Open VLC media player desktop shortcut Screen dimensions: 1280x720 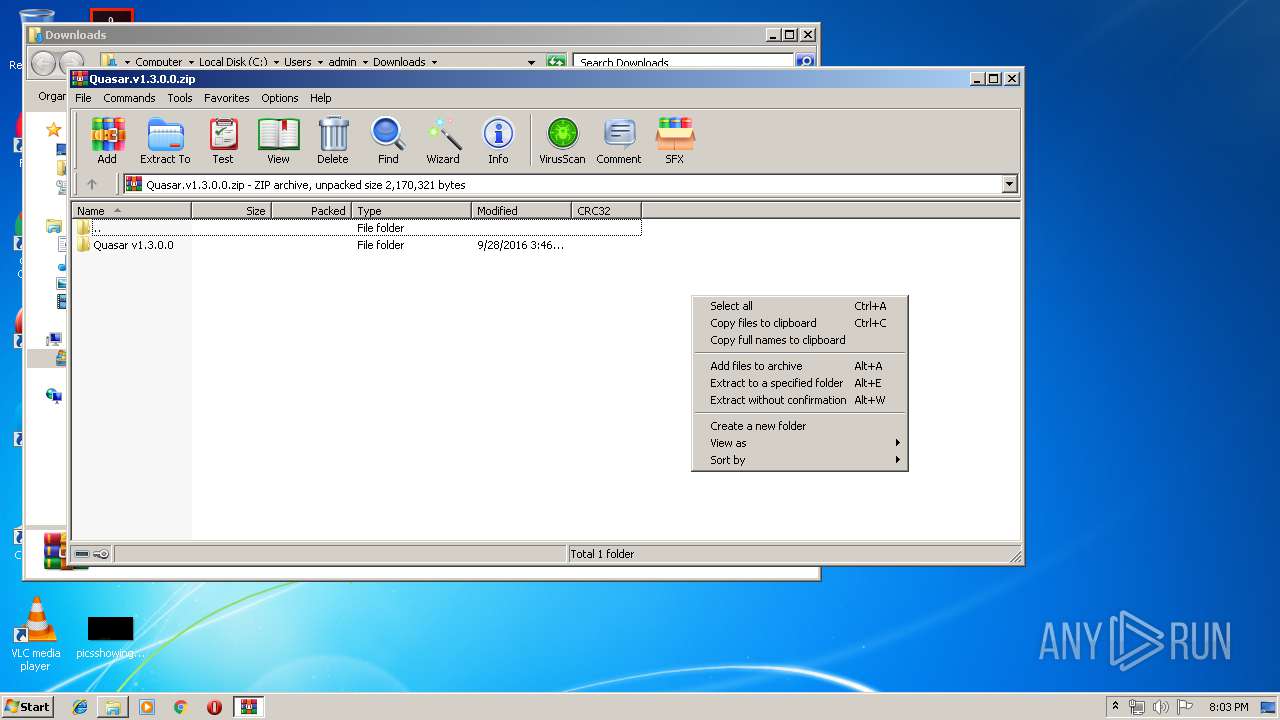(x=36, y=634)
